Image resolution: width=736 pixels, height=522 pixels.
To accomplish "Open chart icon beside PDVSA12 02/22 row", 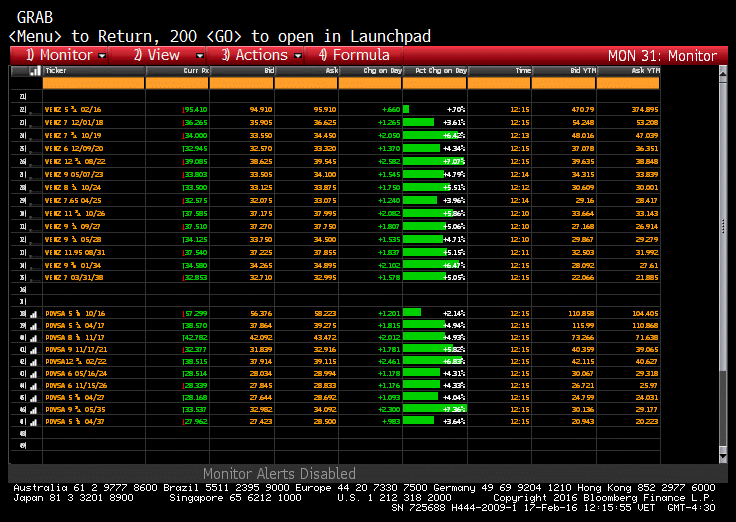I will tap(33, 362).
